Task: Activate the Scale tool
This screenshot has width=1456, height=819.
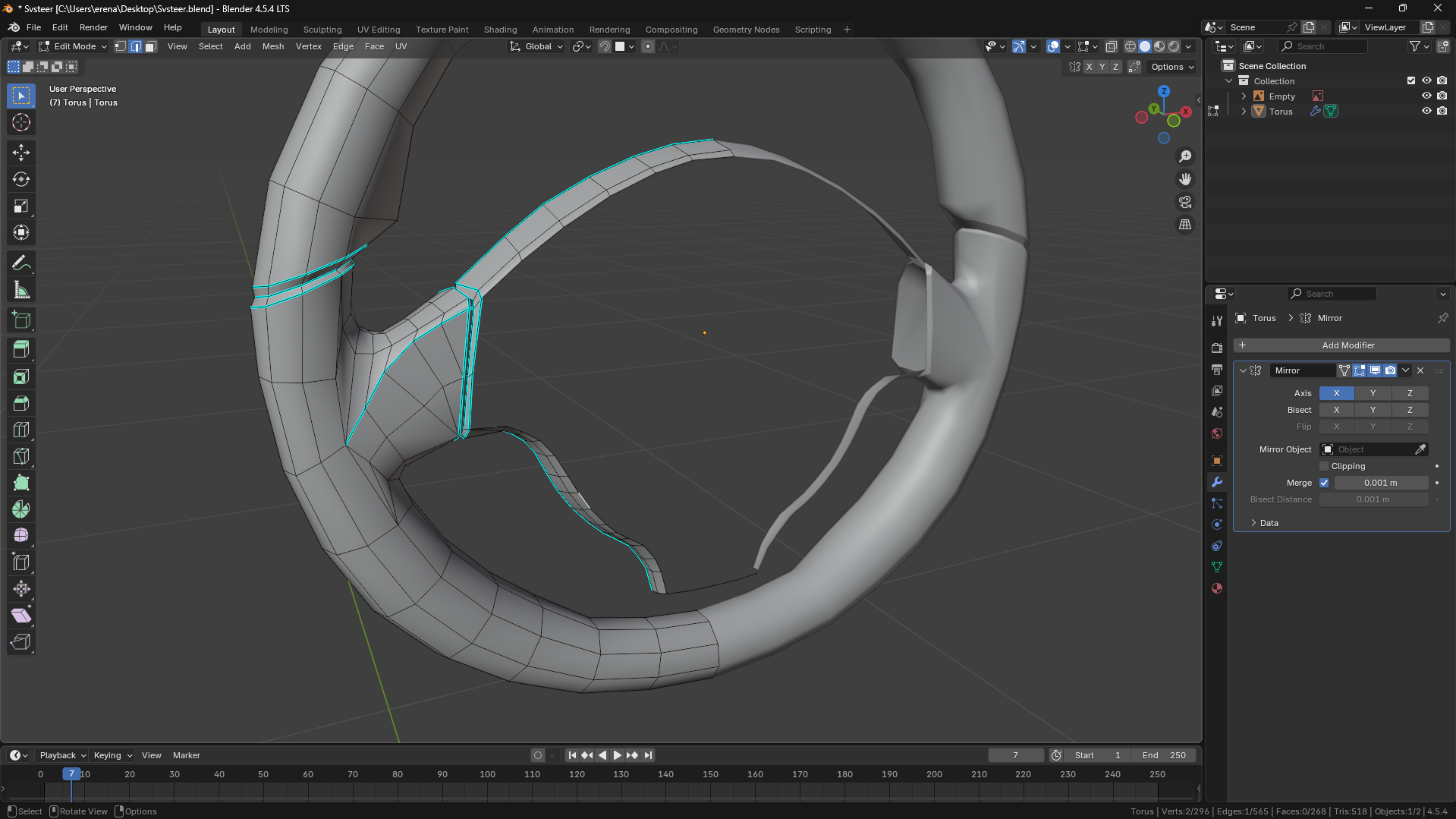Action: point(21,206)
